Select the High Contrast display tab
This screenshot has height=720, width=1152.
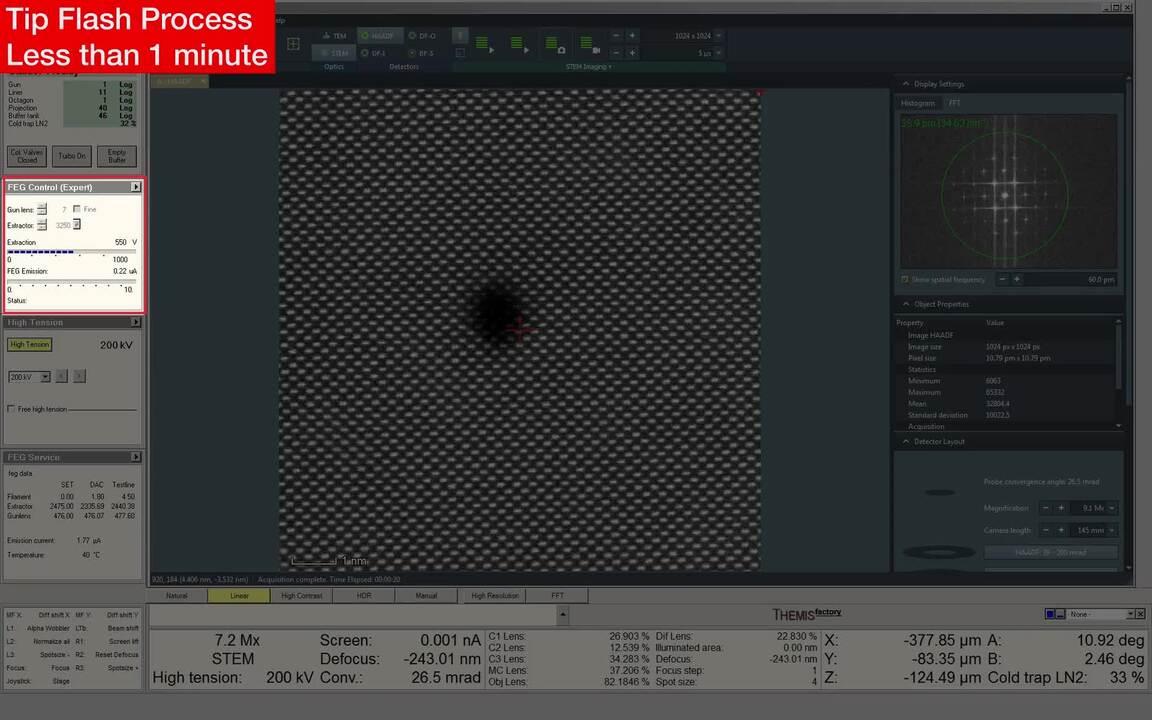pyautogui.click(x=301, y=596)
